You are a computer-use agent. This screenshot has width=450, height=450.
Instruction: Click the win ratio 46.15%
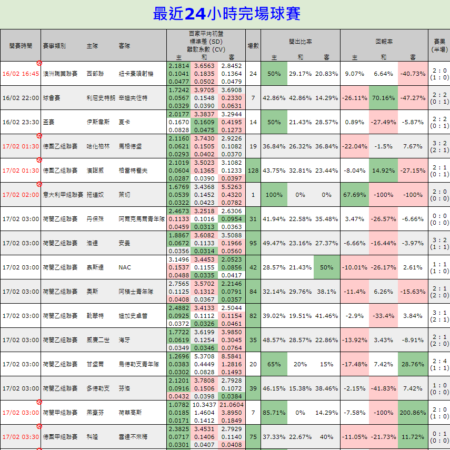[x=274, y=389]
